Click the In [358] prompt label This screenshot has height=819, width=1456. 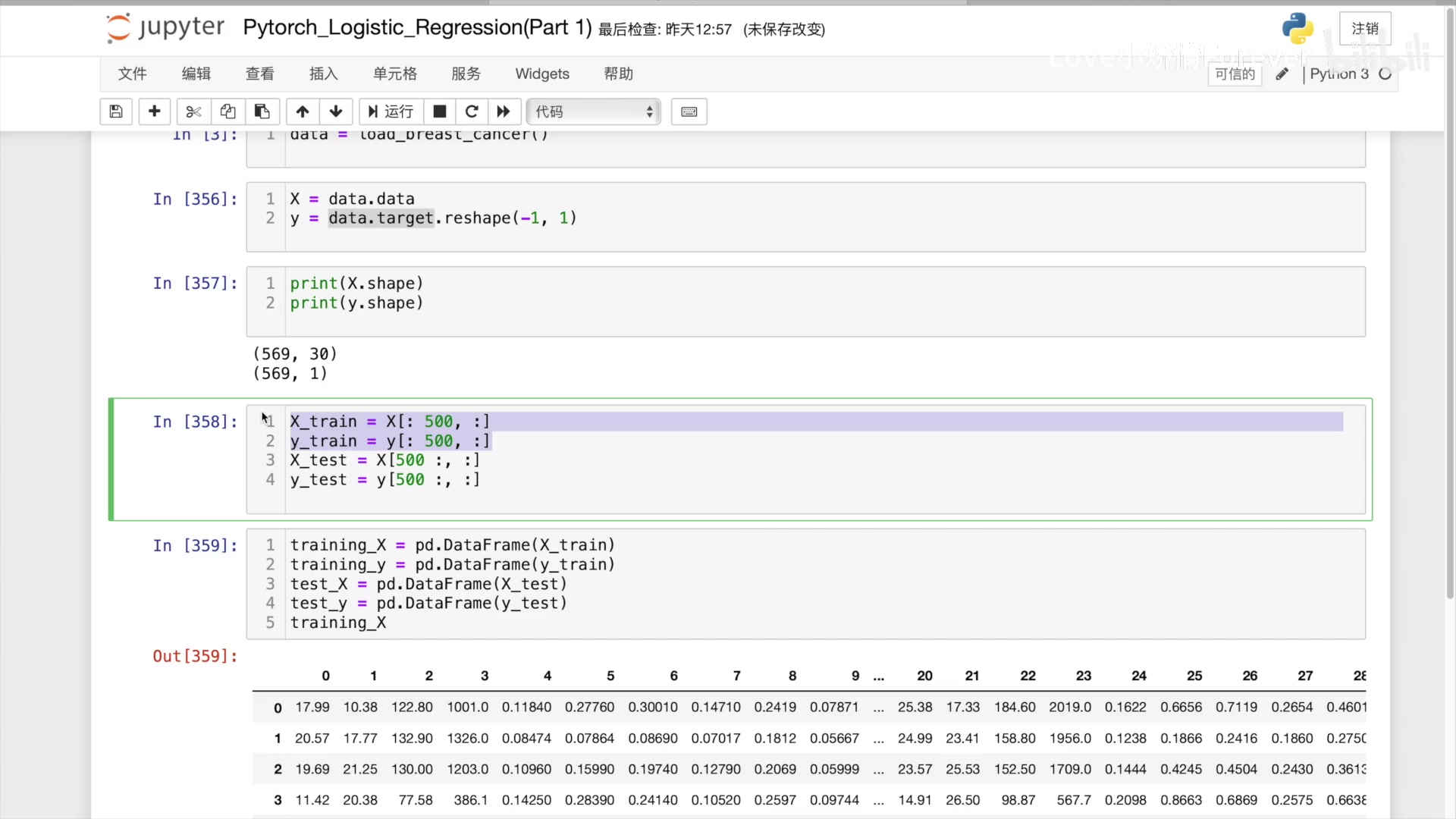coord(195,422)
